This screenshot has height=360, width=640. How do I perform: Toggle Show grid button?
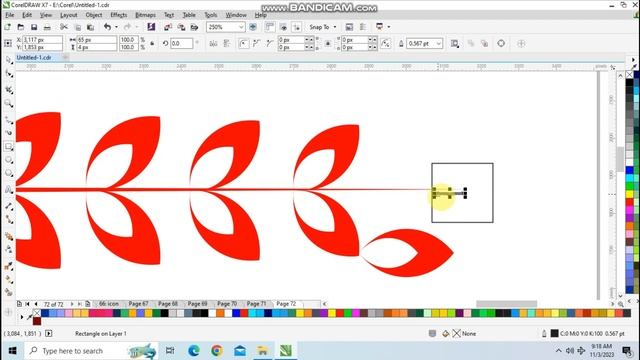tap(283, 27)
